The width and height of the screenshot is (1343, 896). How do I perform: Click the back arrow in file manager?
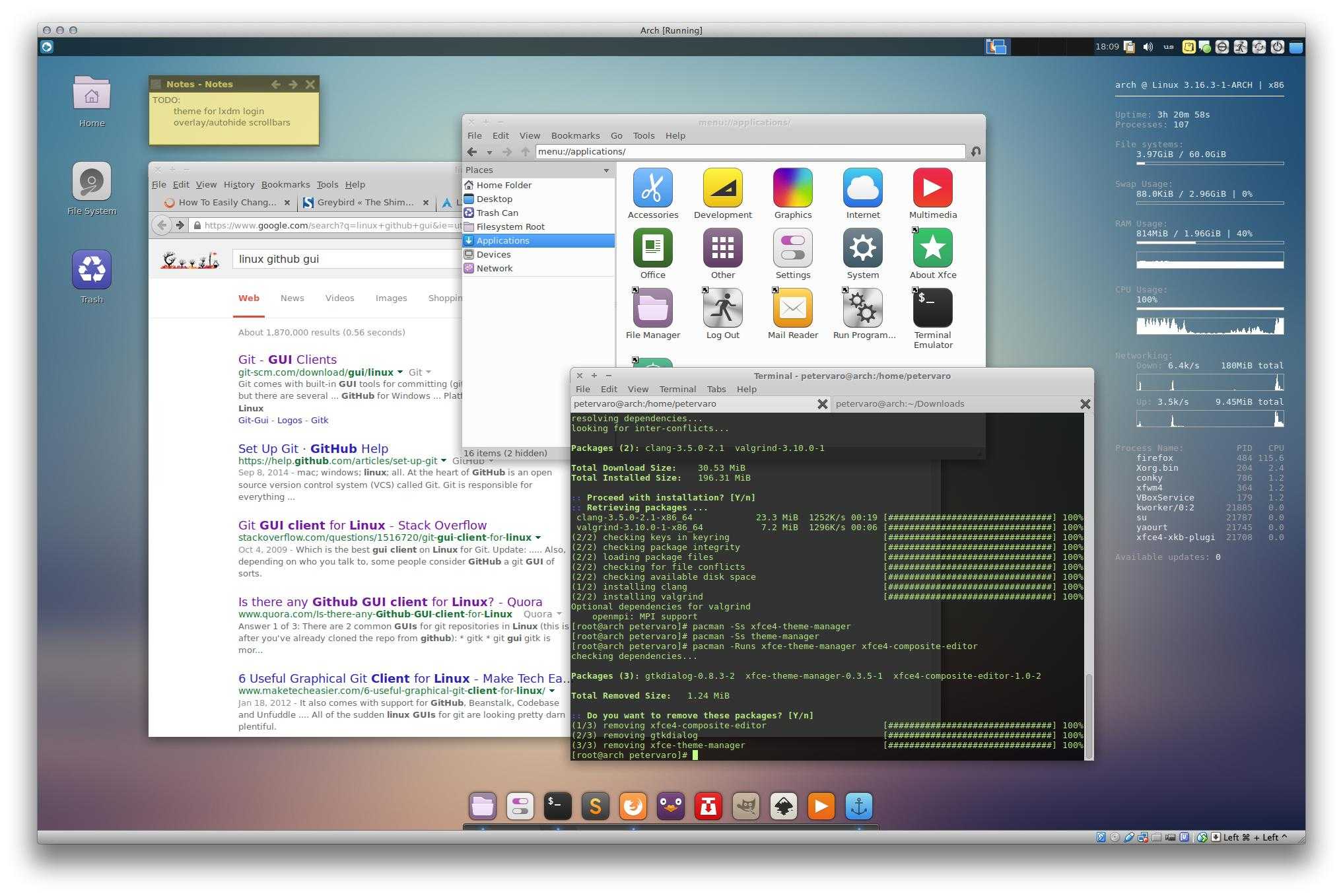click(471, 152)
